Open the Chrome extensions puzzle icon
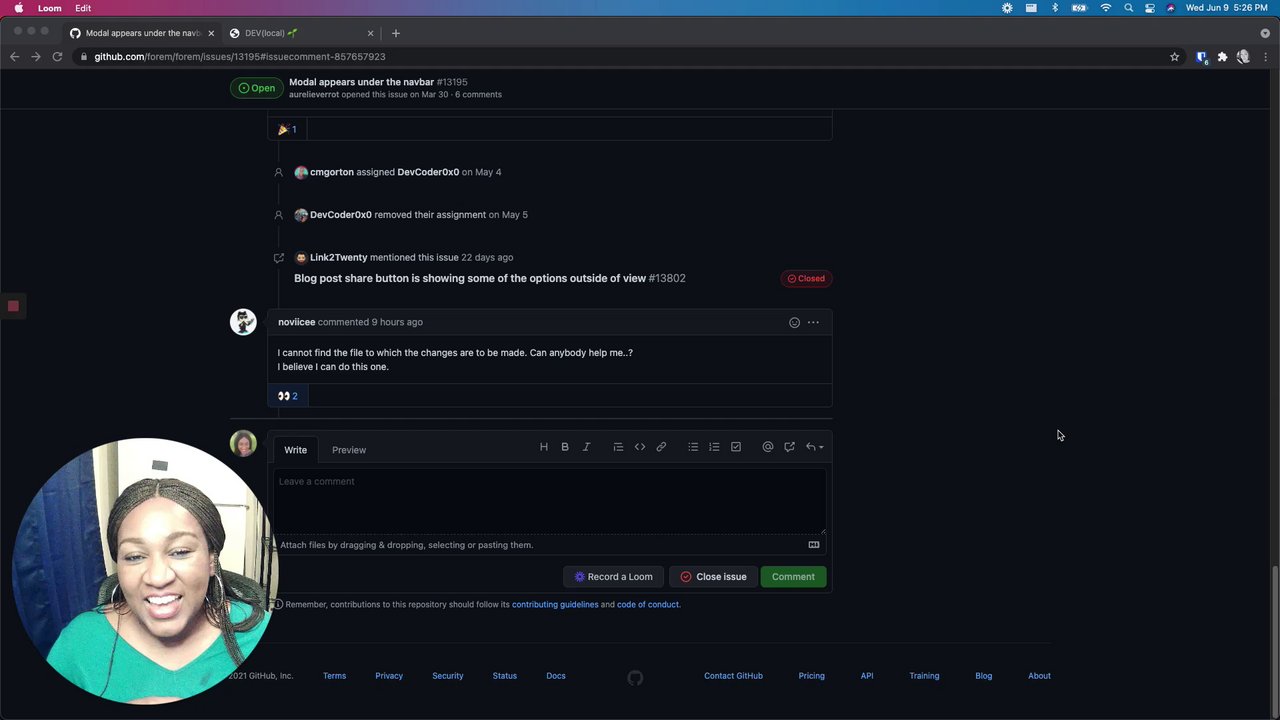 click(x=1222, y=57)
